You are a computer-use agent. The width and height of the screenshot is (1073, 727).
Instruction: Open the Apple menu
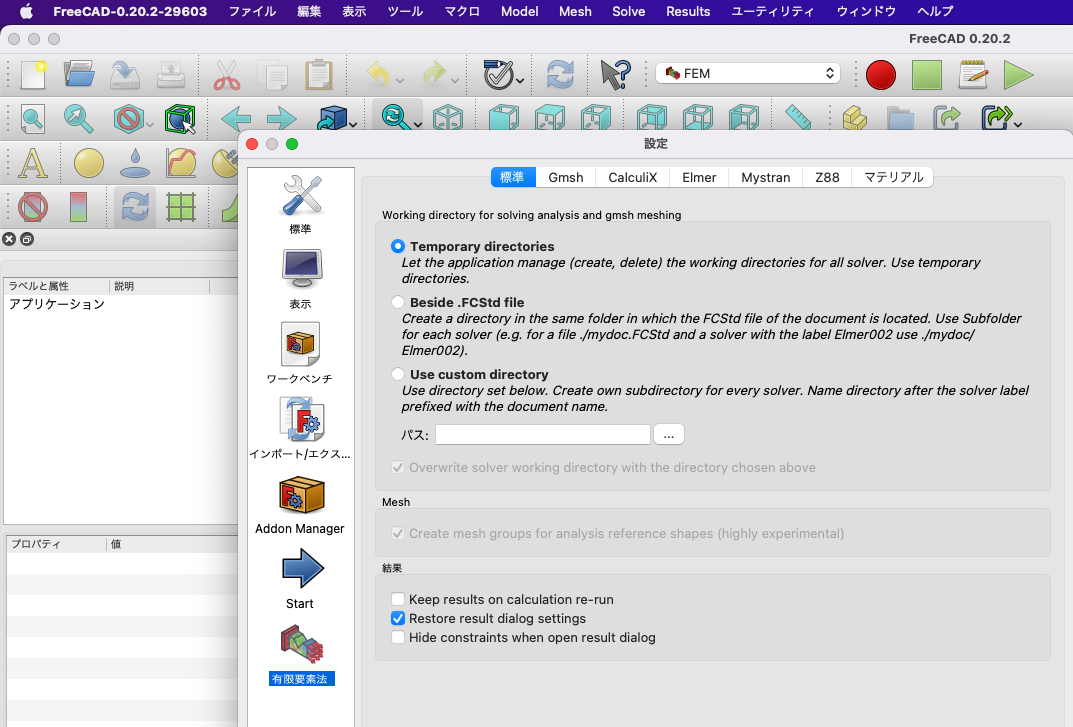coord(26,12)
